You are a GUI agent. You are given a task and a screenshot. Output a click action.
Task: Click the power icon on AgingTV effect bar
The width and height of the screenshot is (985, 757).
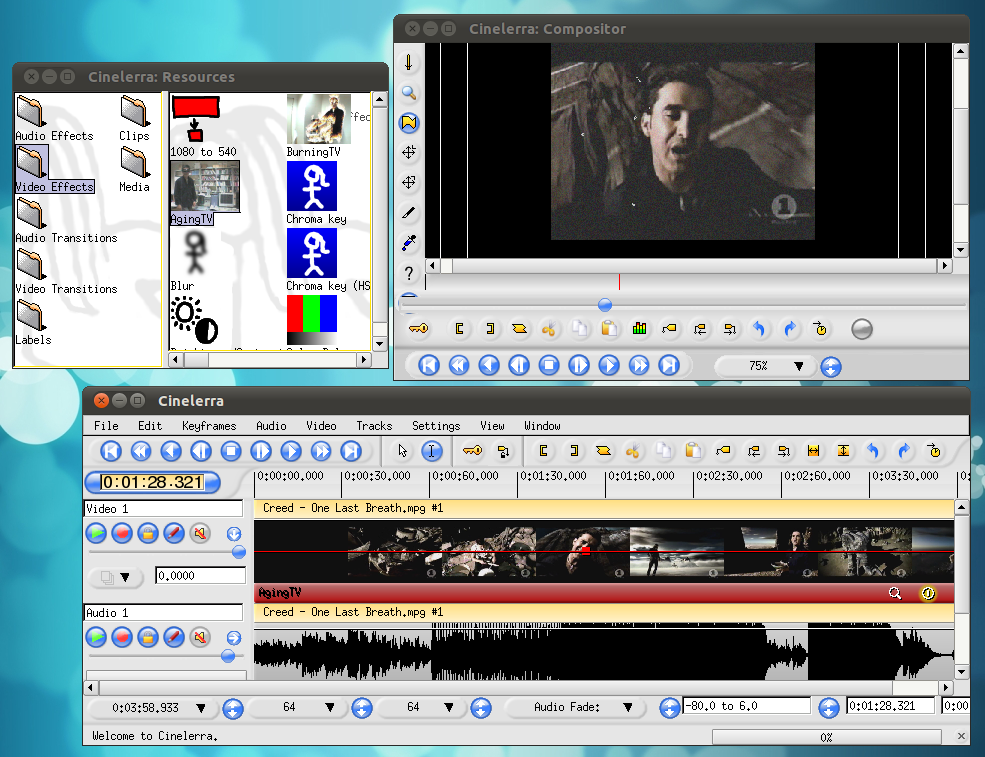point(928,593)
